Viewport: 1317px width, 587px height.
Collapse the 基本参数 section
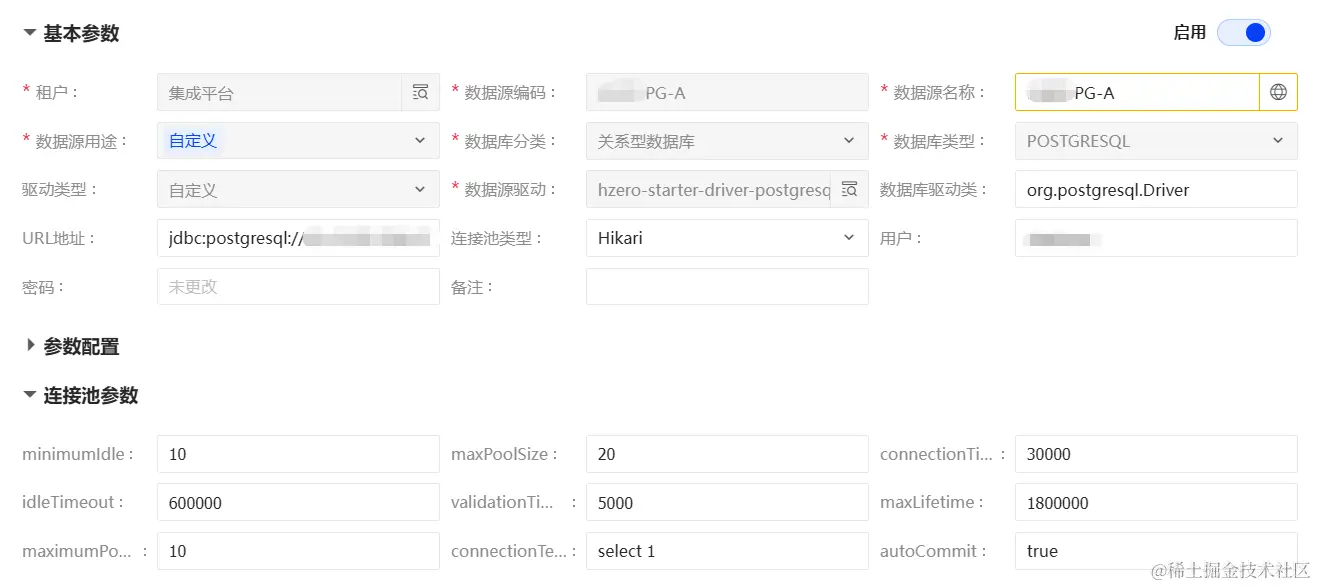71,33
